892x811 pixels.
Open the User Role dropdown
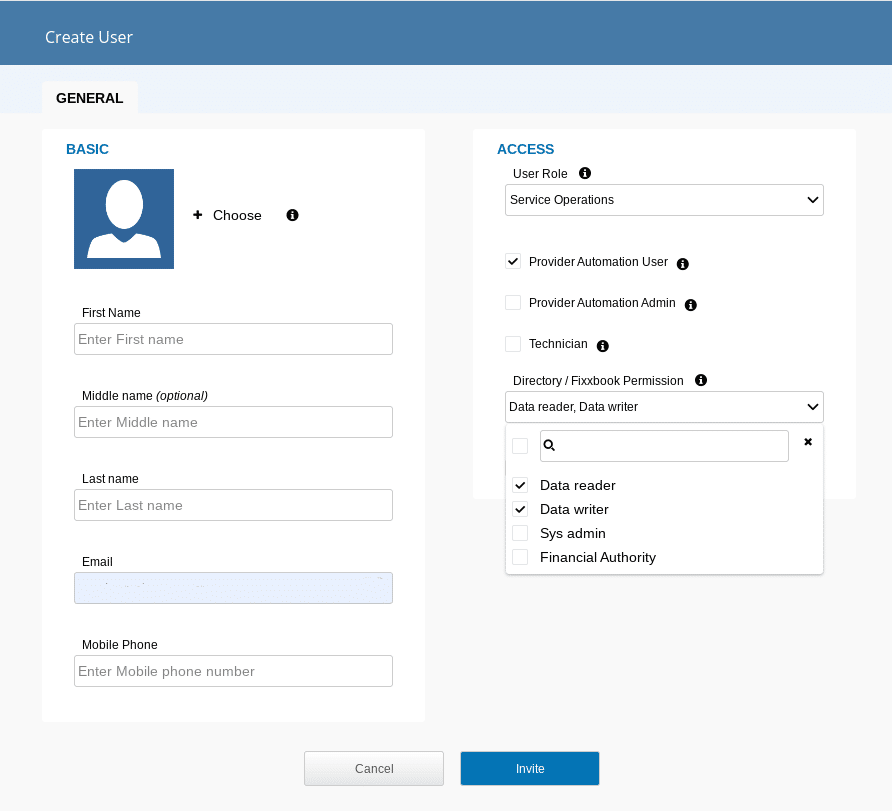664,200
